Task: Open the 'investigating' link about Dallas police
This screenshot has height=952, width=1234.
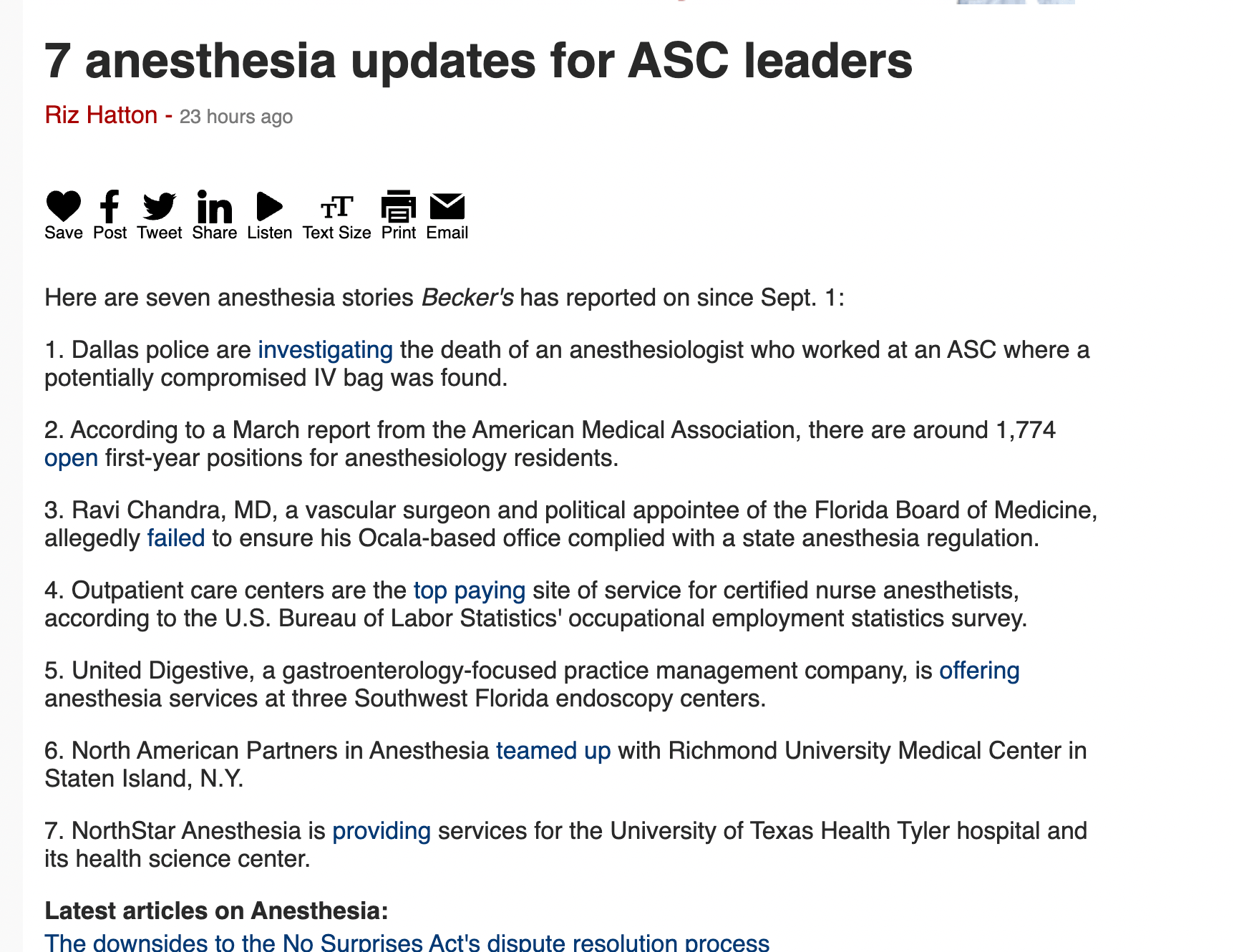Action: [x=325, y=350]
